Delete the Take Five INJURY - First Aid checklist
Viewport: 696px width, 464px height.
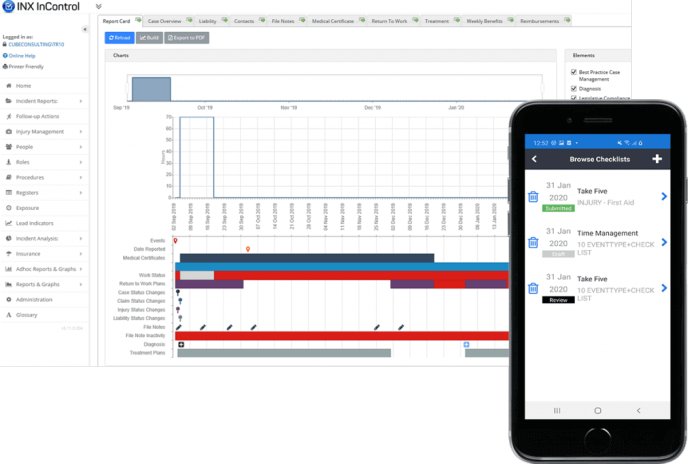click(533, 197)
